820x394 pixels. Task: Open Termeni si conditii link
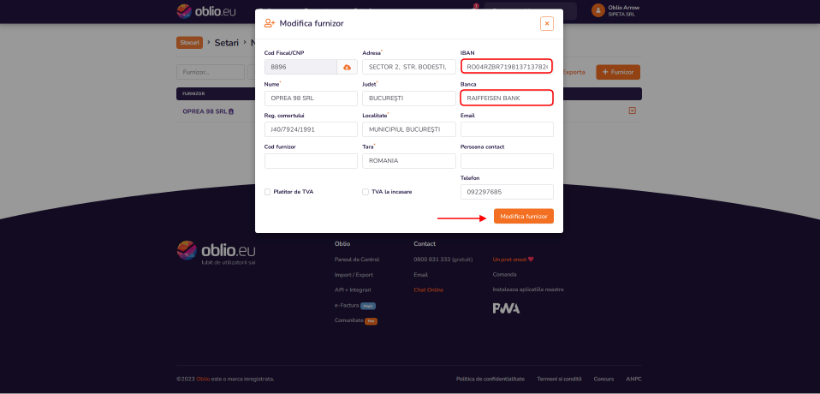point(559,379)
